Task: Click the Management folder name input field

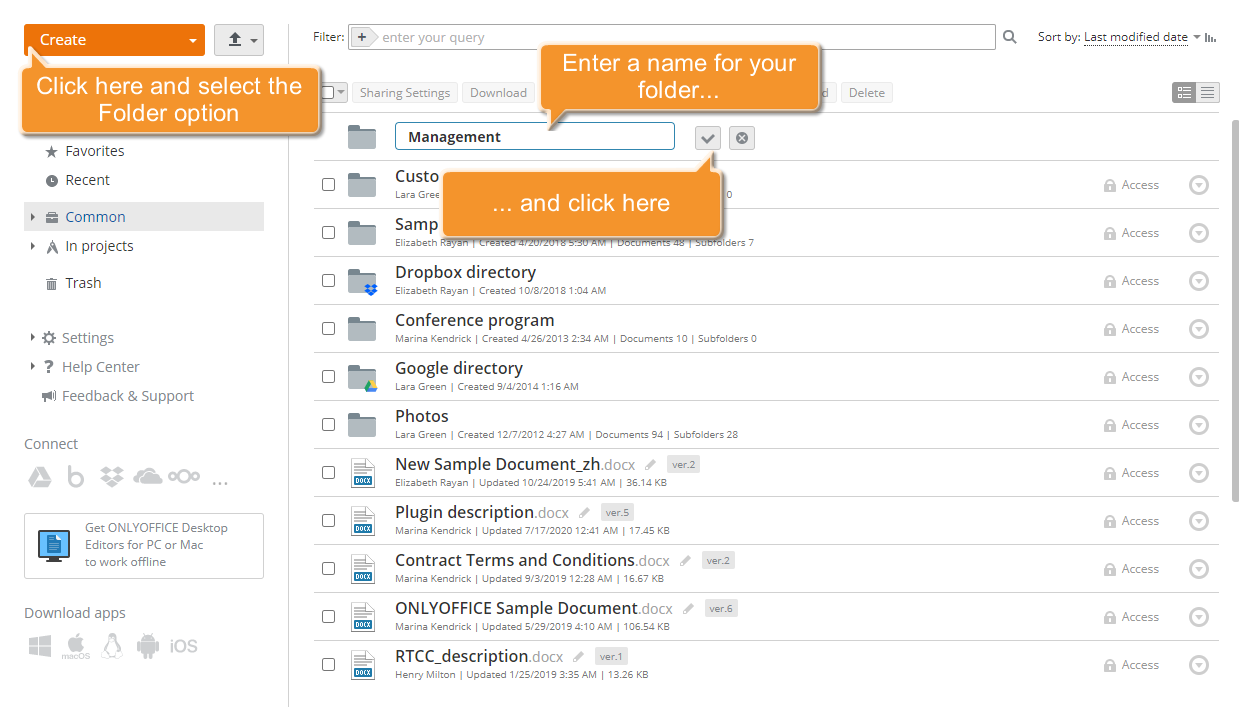Action: tap(535, 136)
